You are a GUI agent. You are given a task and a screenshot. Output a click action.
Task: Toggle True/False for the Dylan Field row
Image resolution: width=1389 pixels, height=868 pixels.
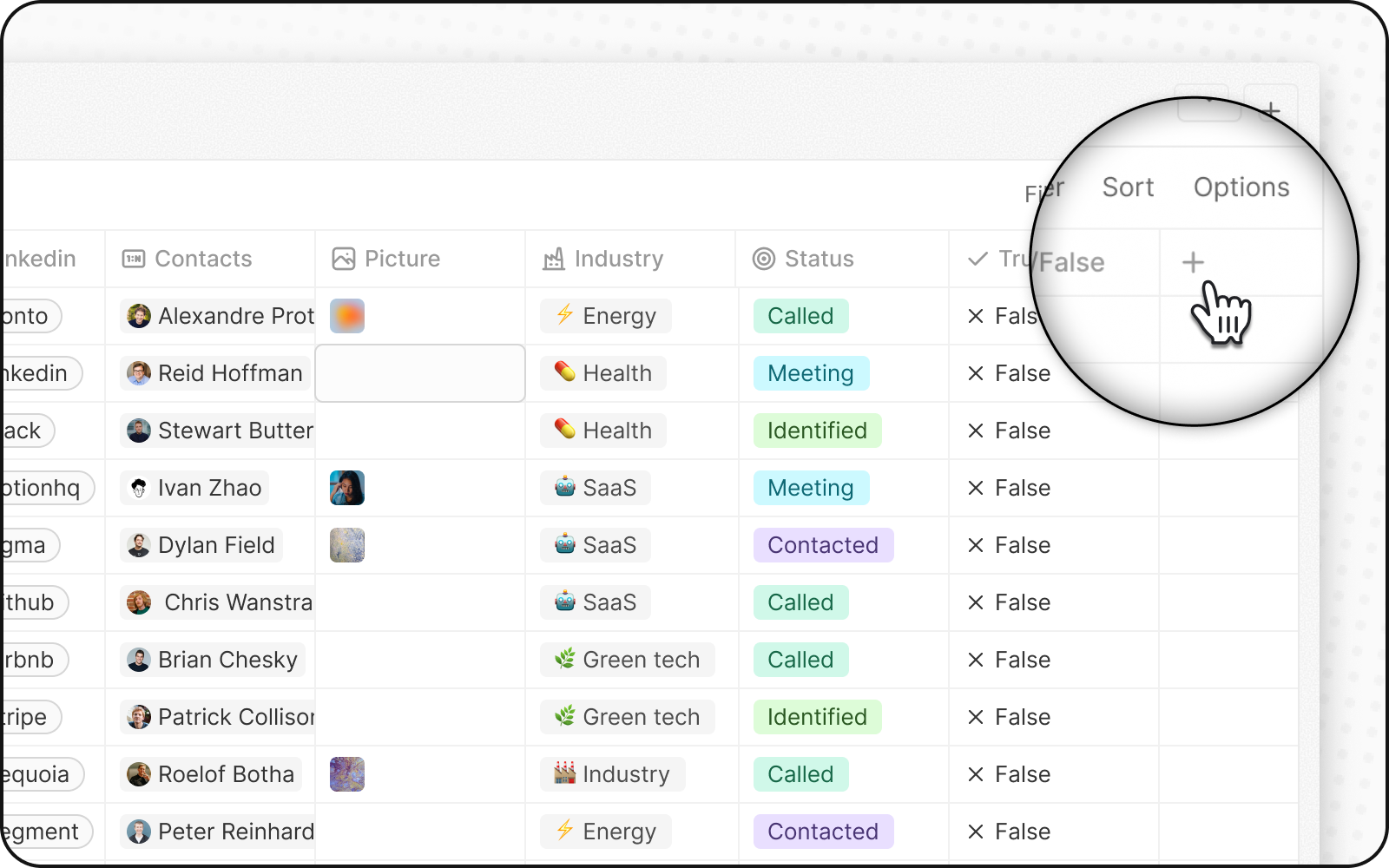click(x=1009, y=545)
